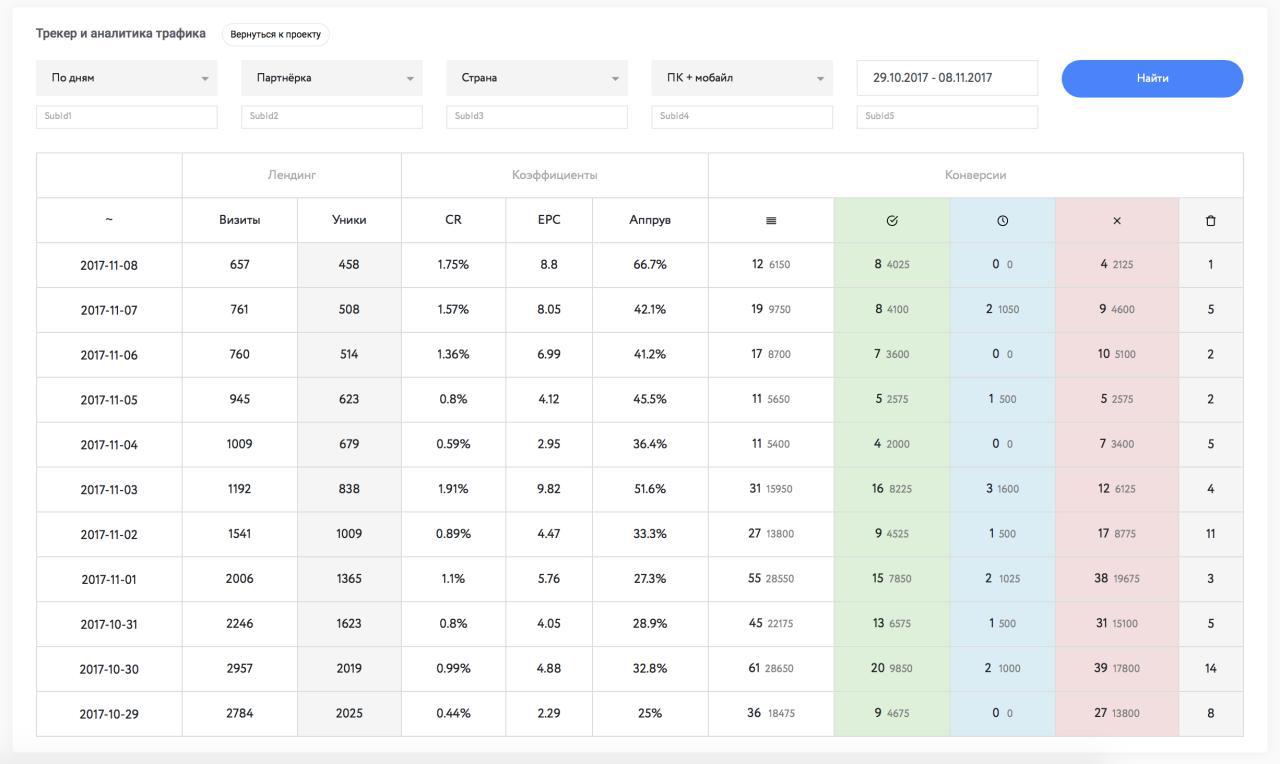The width and height of the screenshot is (1280, 764).
Task: Click the Аппрув column header
Action: [650, 220]
